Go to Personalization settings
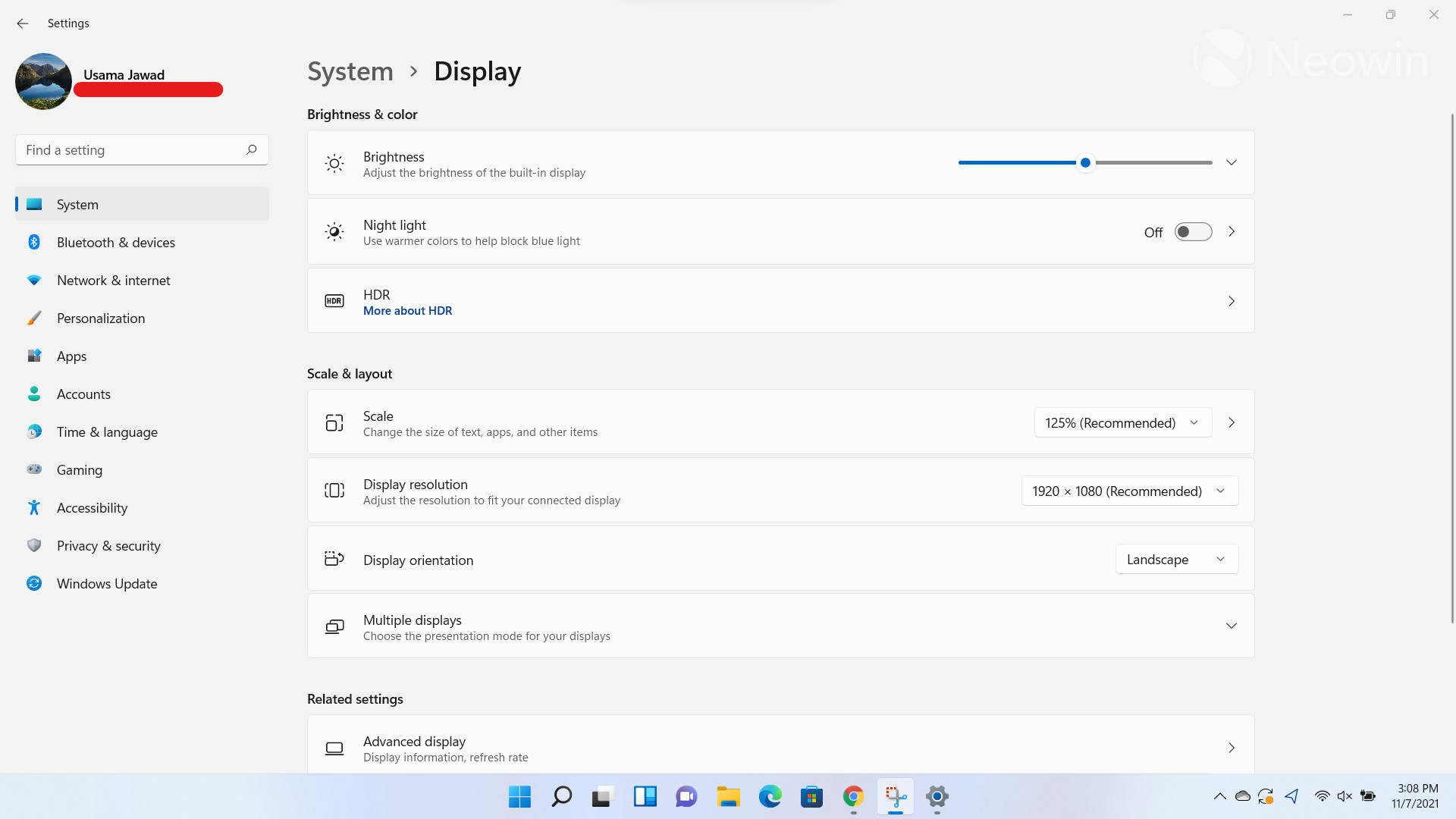This screenshot has width=1456, height=819. pyautogui.click(x=101, y=318)
